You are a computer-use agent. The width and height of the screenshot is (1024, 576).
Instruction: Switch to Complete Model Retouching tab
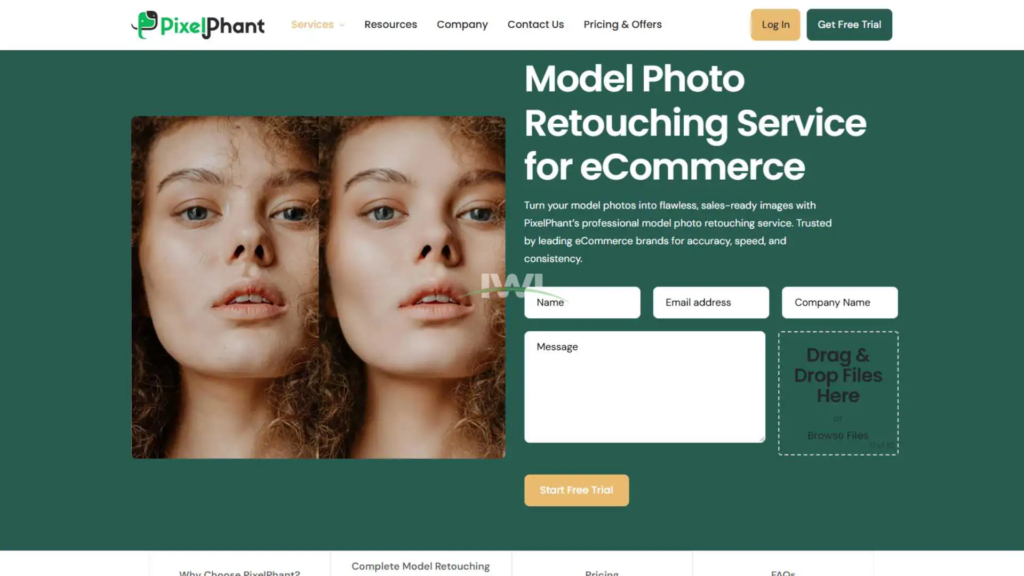421,566
